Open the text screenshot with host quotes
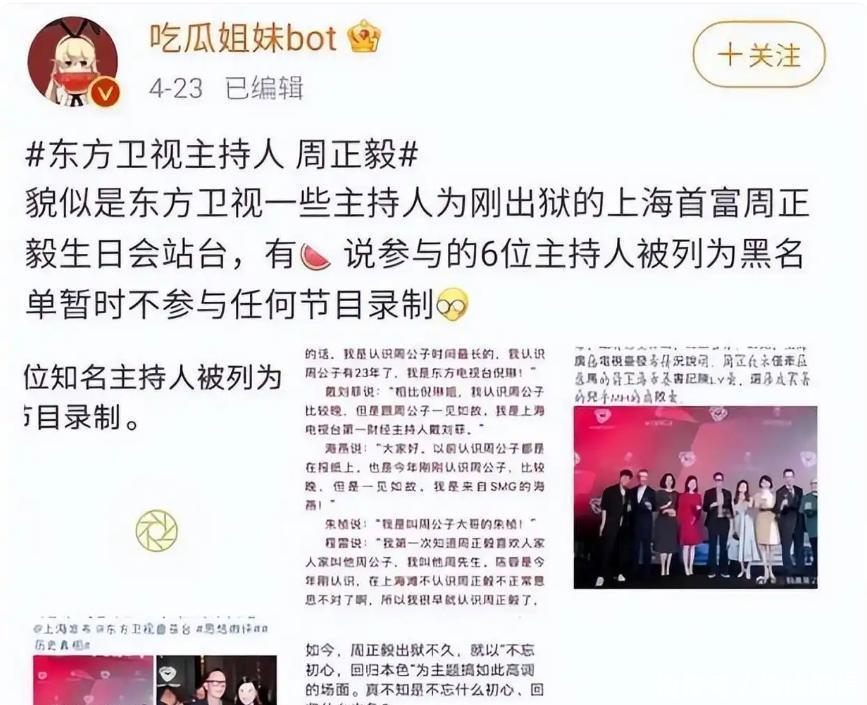The image size is (867, 705). 425,477
